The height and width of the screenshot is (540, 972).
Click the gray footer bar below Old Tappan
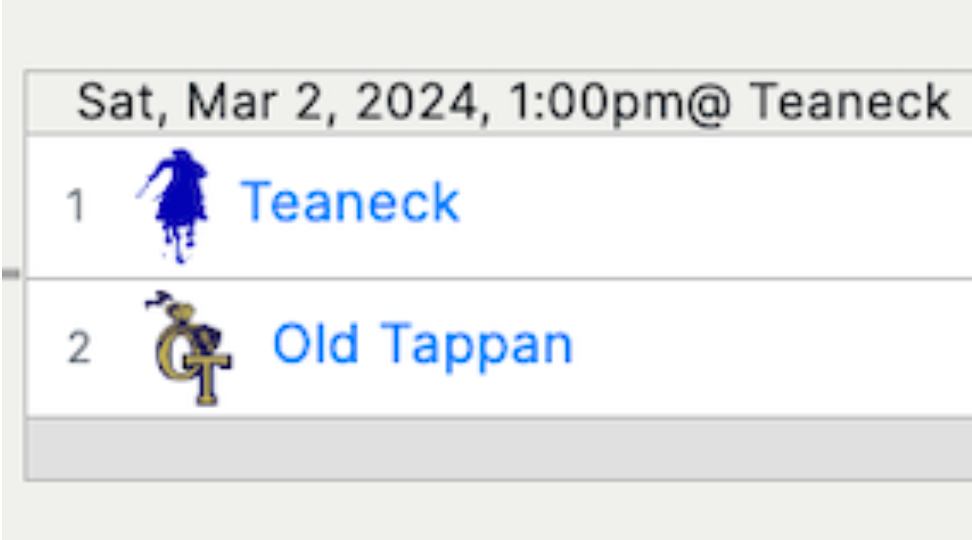point(500,449)
